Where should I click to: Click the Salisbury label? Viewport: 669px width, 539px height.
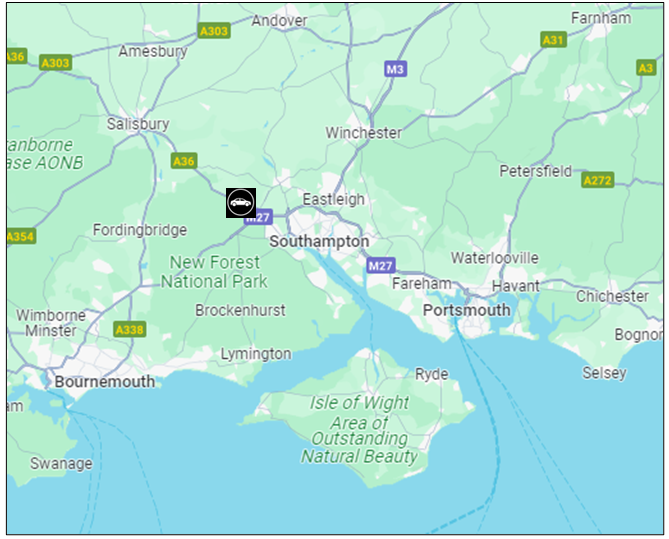coord(138,124)
